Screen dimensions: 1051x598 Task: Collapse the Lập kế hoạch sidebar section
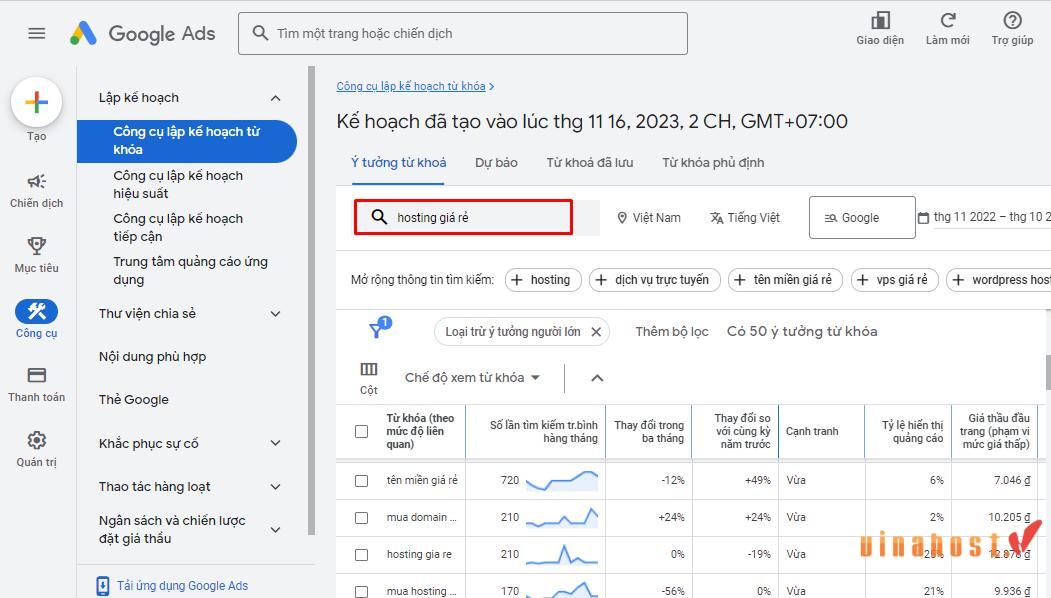pos(276,97)
